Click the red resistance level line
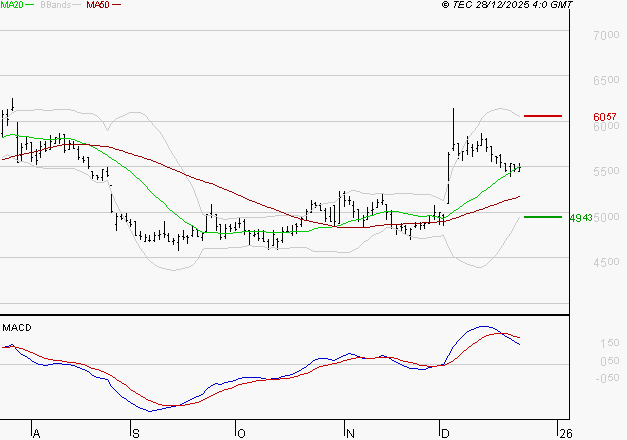The width and height of the screenshot is (627, 440). pyautogui.click(x=543, y=116)
